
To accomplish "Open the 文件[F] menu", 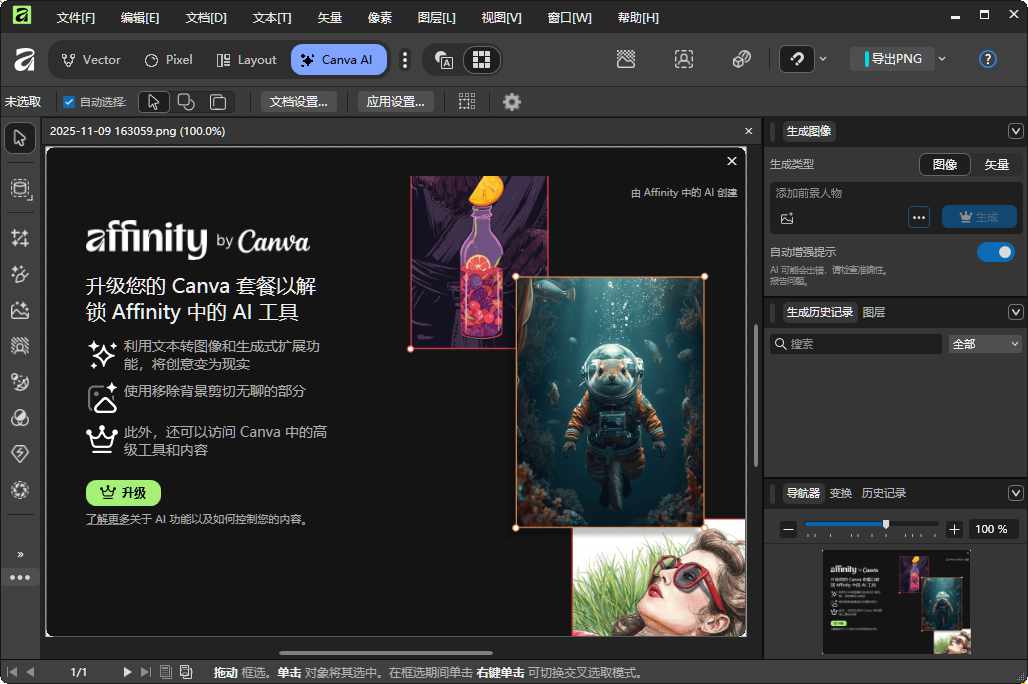I will (x=76, y=18).
